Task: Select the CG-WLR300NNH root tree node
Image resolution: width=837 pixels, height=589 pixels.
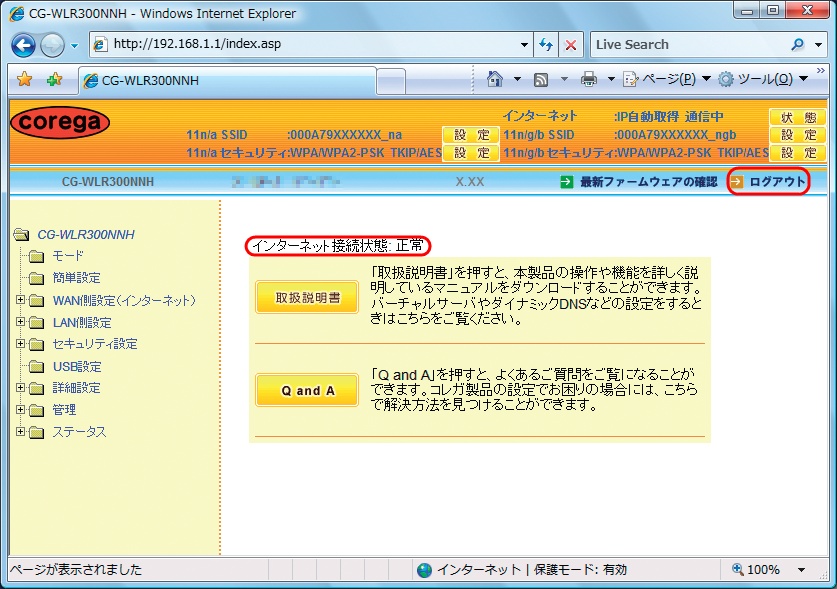Action: coord(86,234)
